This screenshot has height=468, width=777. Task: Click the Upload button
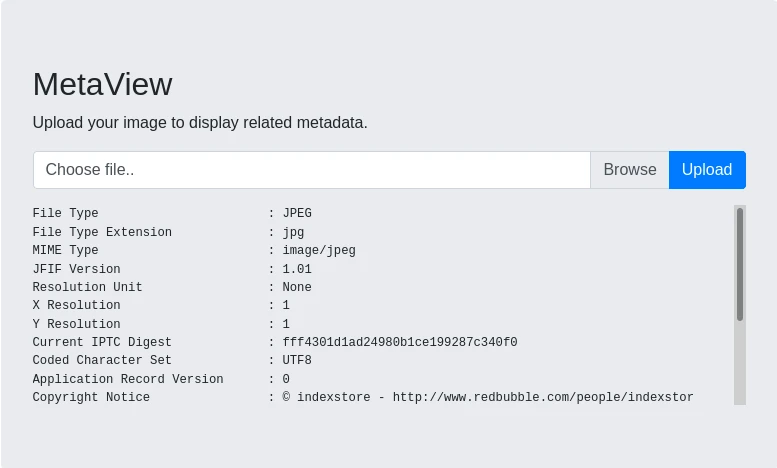pyautogui.click(x=707, y=170)
